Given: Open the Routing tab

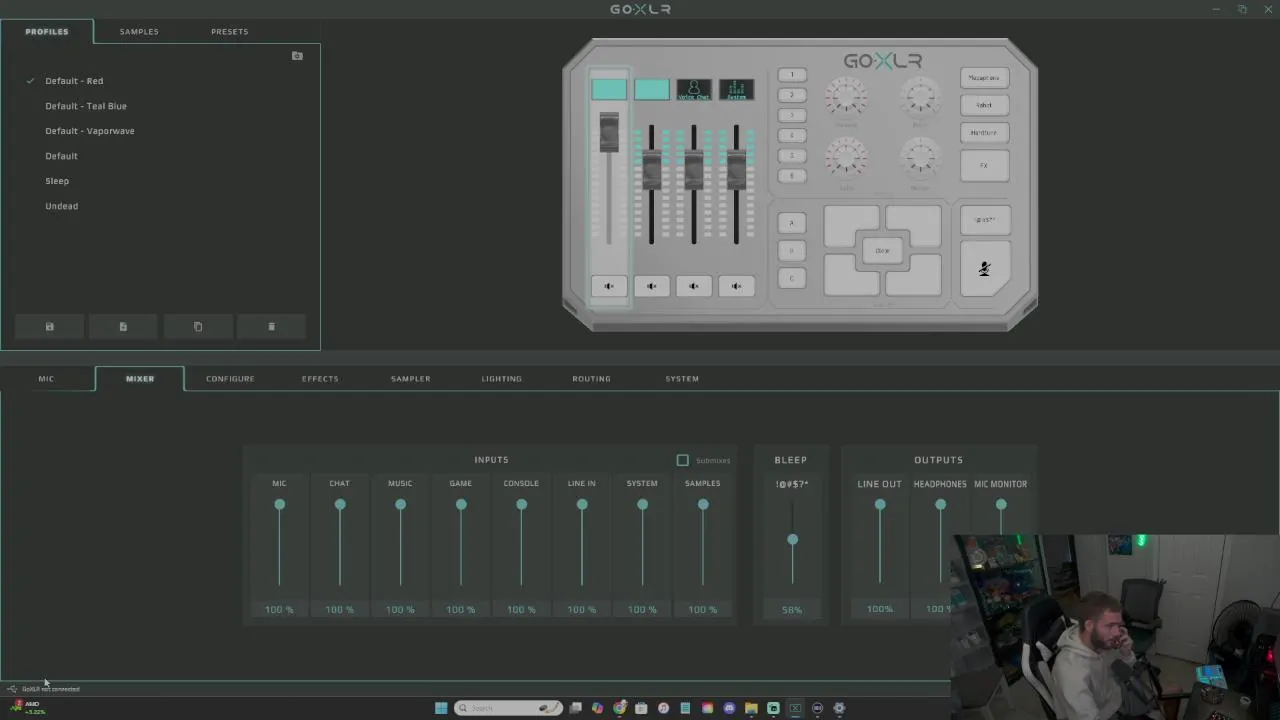Looking at the screenshot, I should click(591, 379).
